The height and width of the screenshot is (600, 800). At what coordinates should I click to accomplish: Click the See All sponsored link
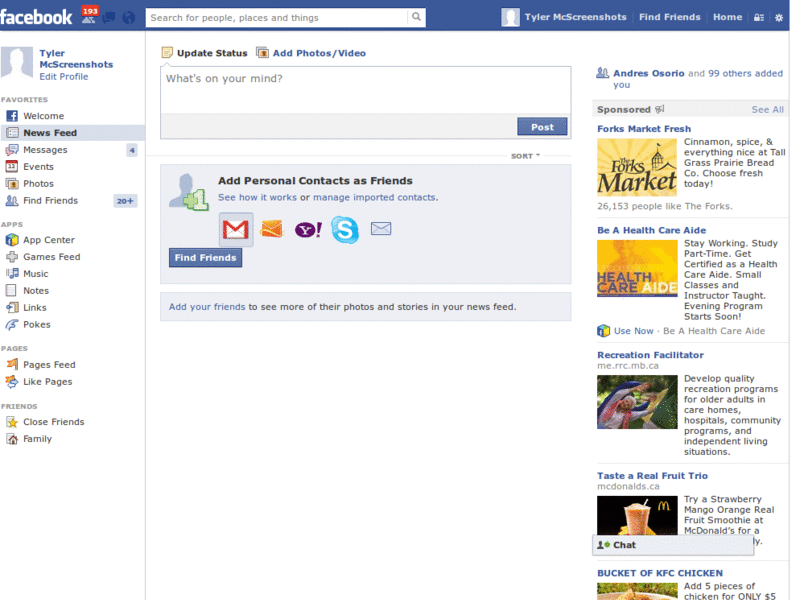(767, 109)
